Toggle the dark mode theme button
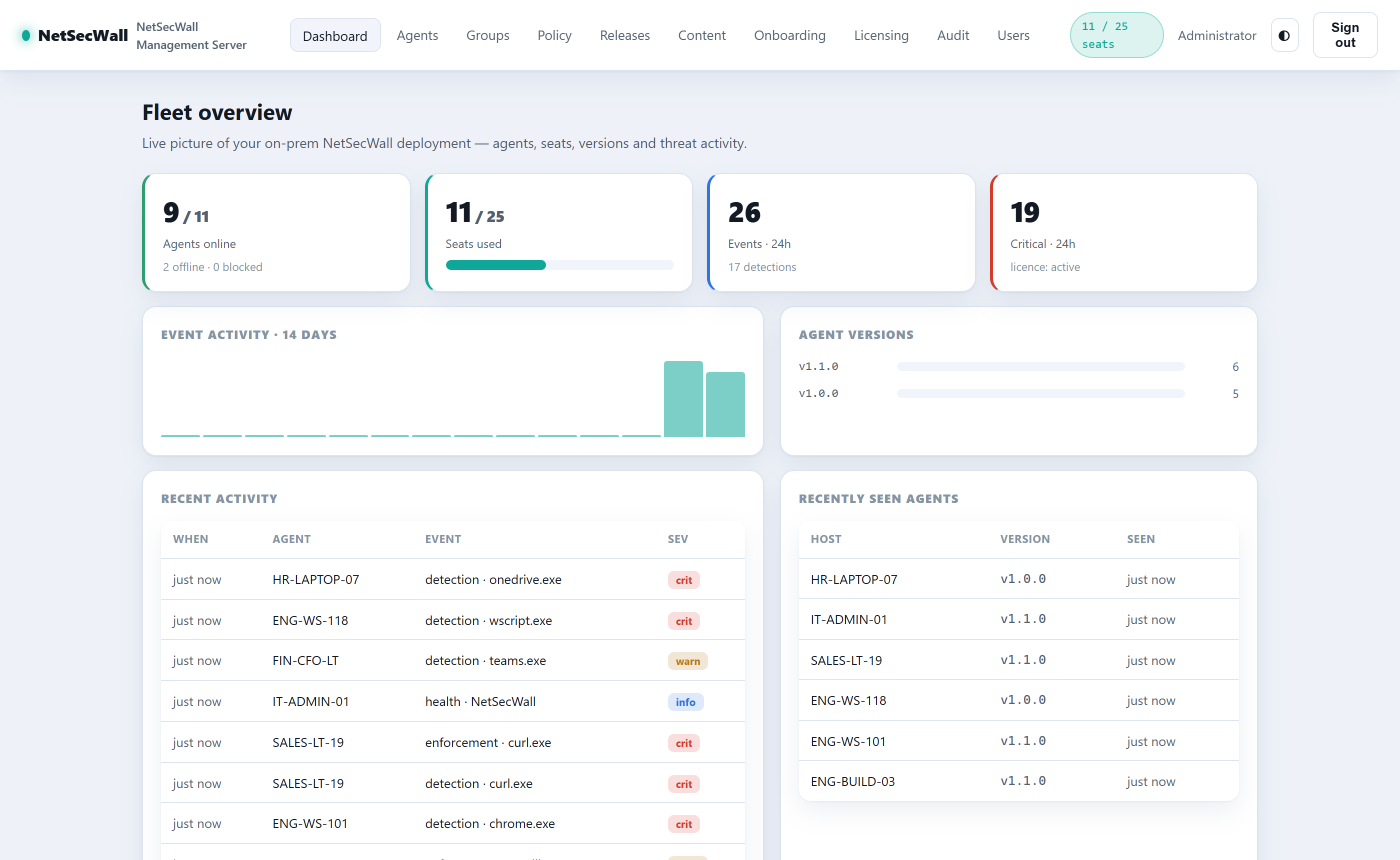The width and height of the screenshot is (1400, 860). coord(1284,35)
